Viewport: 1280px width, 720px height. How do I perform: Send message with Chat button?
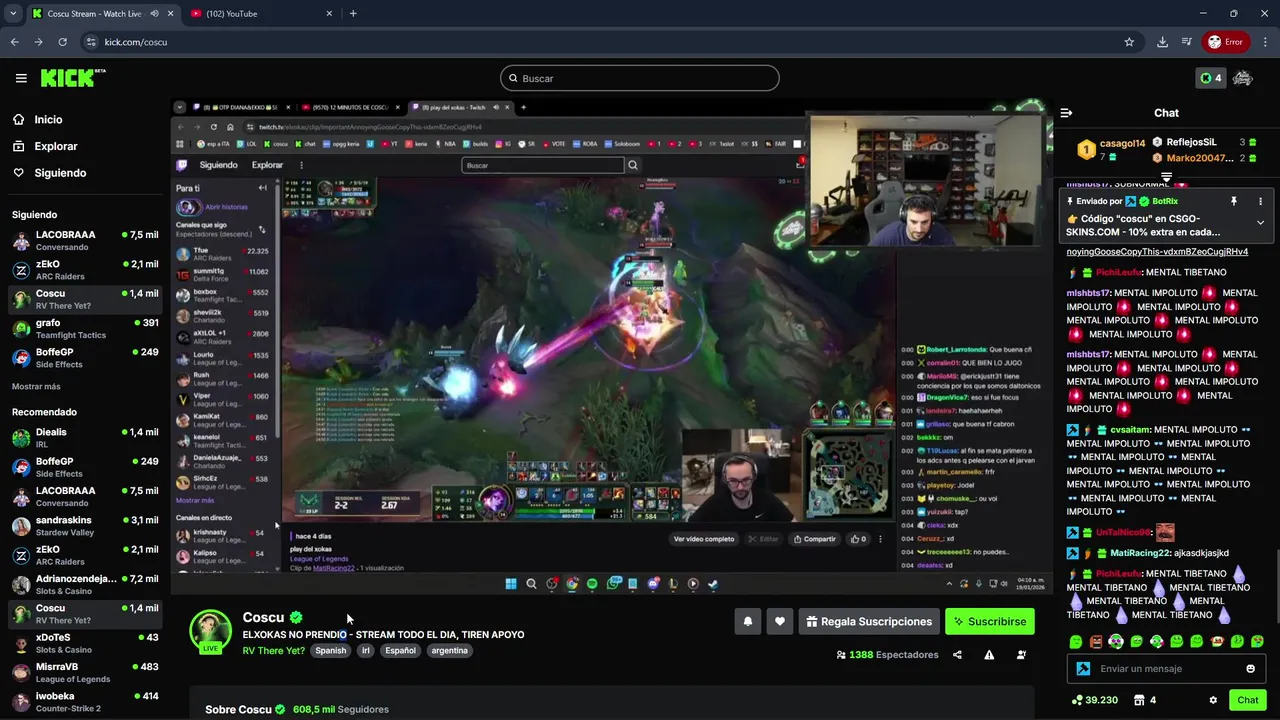click(1247, 700)
